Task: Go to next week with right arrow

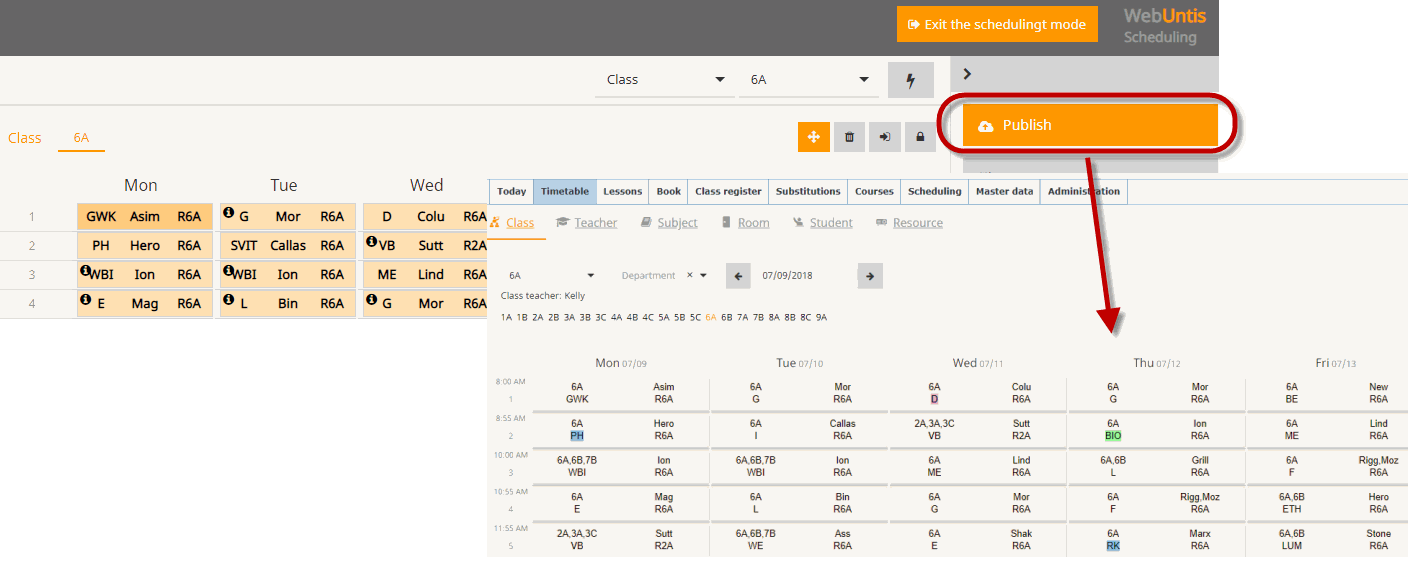Action: (x=870, y=276)
